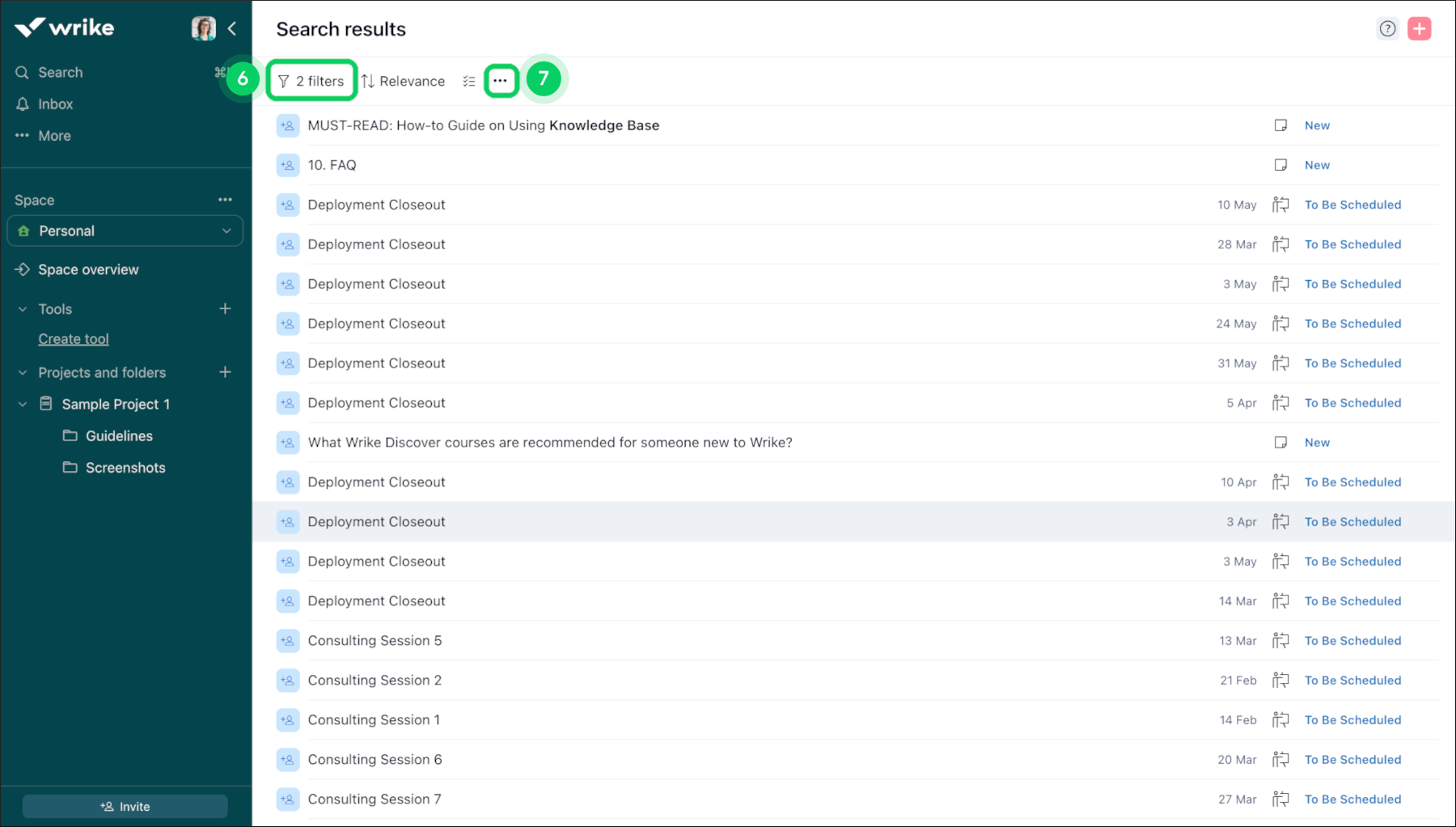Click To Be Scheduled on the 10 May Deployment Closeout
The image size is (1456, 827).
click(x=1352, y=204)
